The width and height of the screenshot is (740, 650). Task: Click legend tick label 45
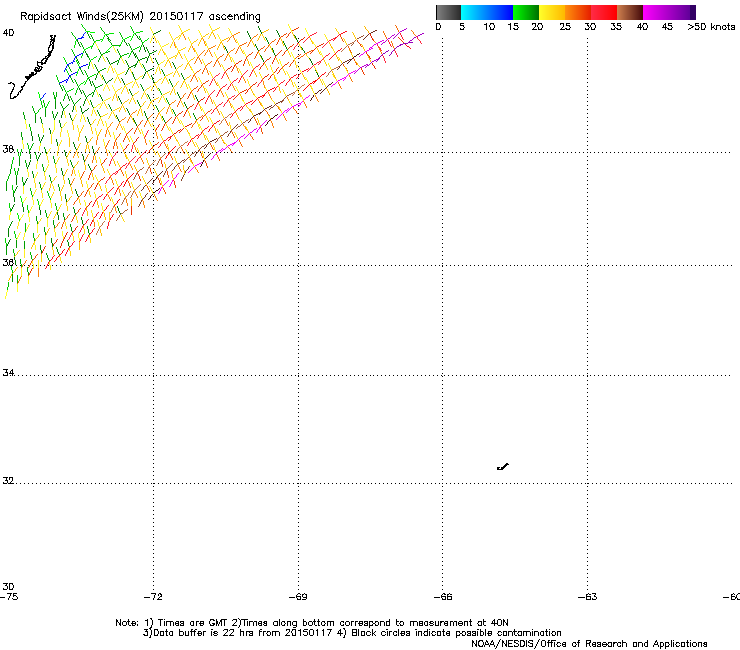[x=667, y=27]
